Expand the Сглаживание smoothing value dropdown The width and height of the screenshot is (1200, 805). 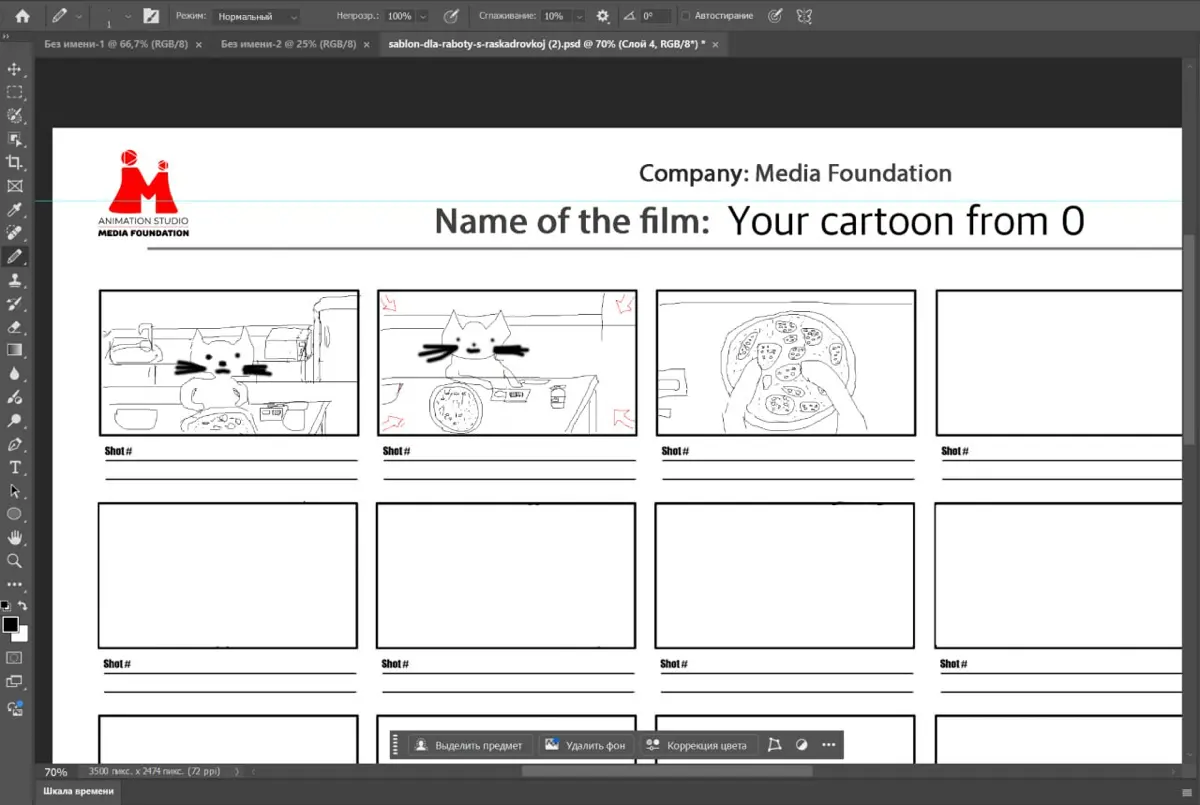click(x=579, y=17)
